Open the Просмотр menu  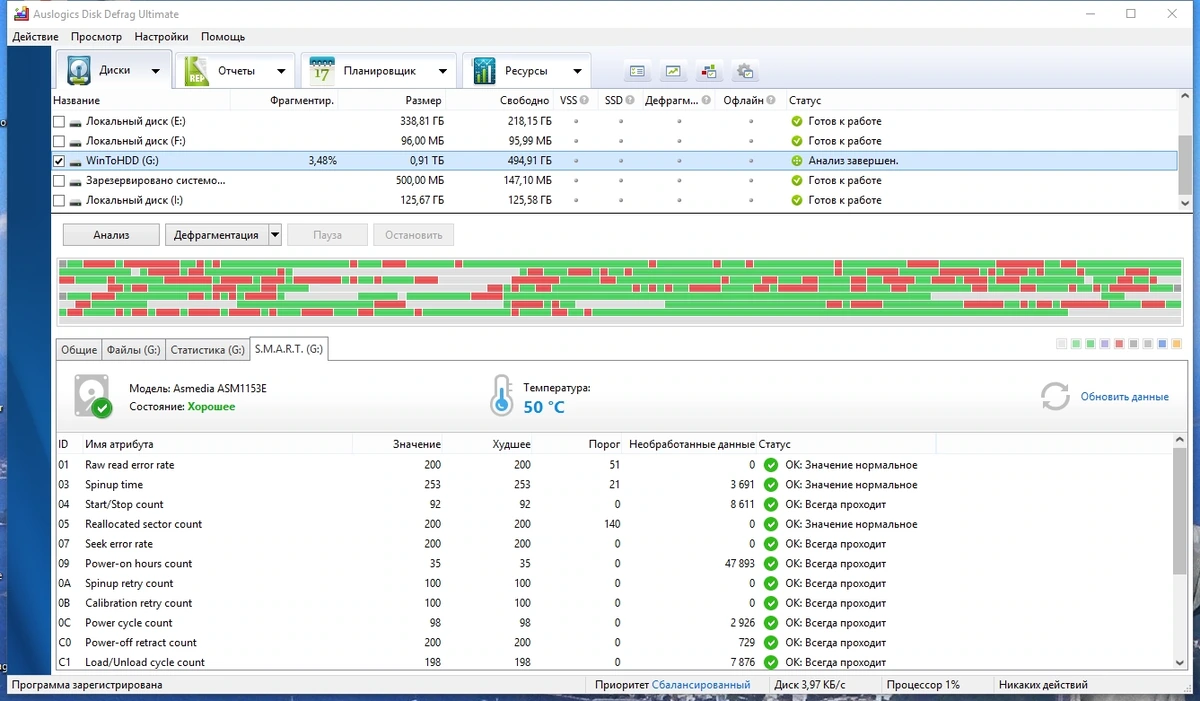click(x=96, y=37)
